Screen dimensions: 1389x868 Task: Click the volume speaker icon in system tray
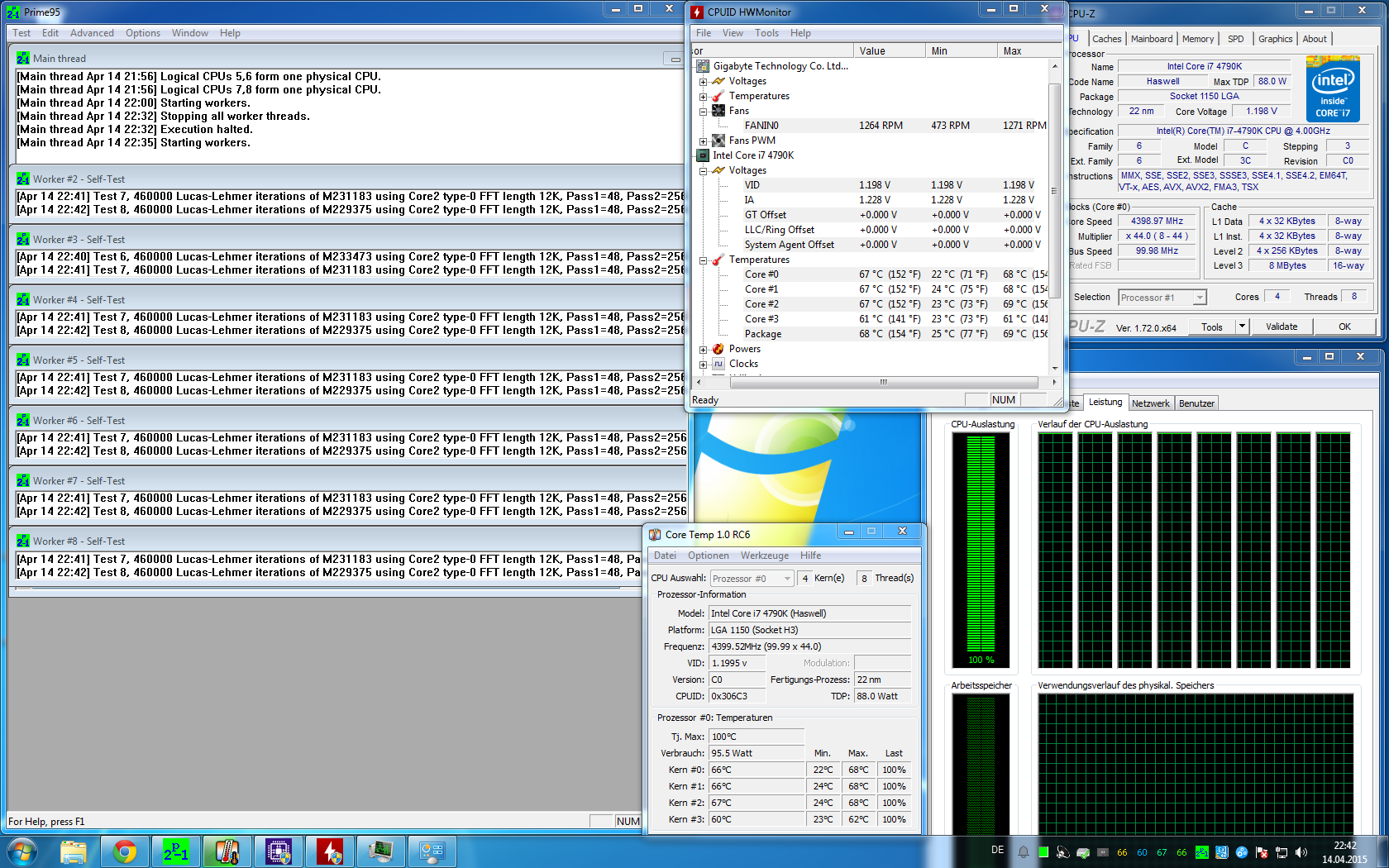(1301, 852)
